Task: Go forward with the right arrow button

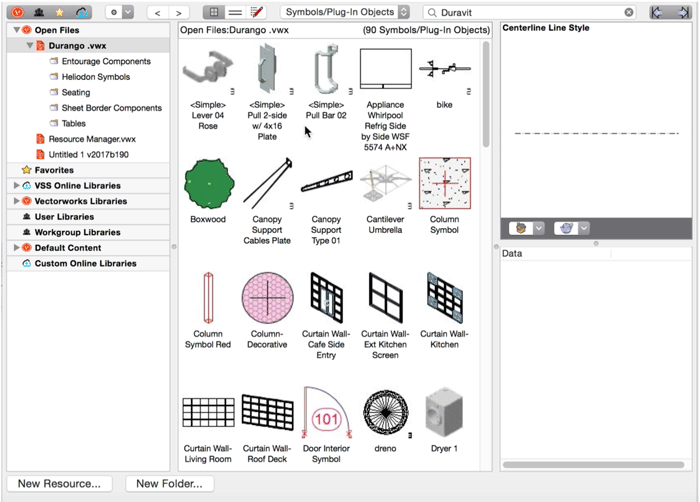Action: tap(179, 12)
